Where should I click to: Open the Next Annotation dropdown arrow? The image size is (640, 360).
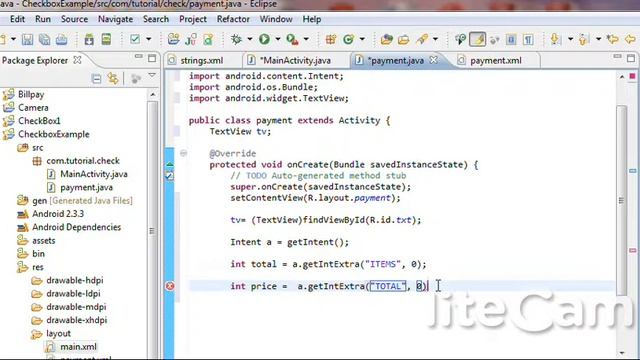click(570, 39)
